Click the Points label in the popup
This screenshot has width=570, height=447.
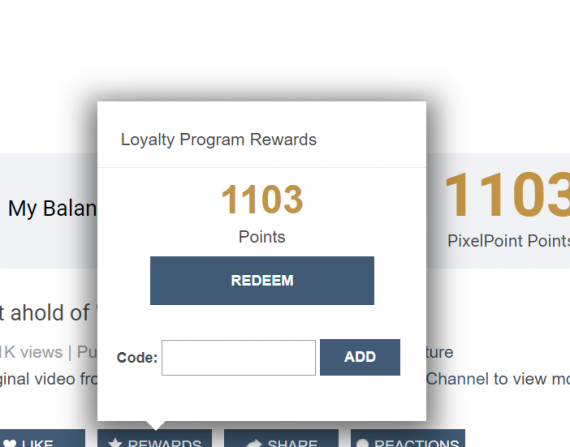262,237
